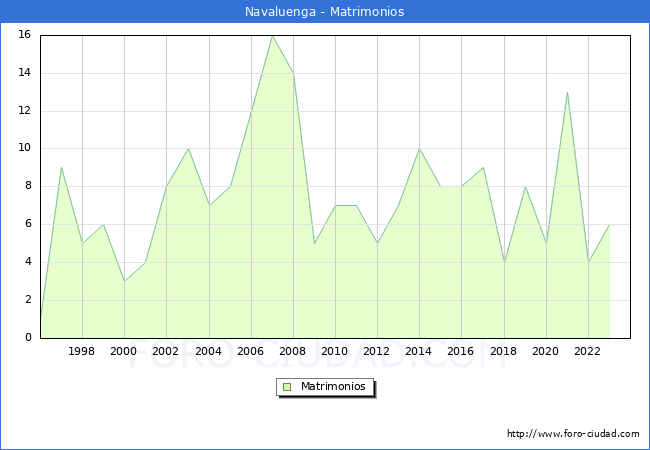Click the 2000 low point at value 3
The height and width of the screenshot is (450, 650).
point(124,281)
